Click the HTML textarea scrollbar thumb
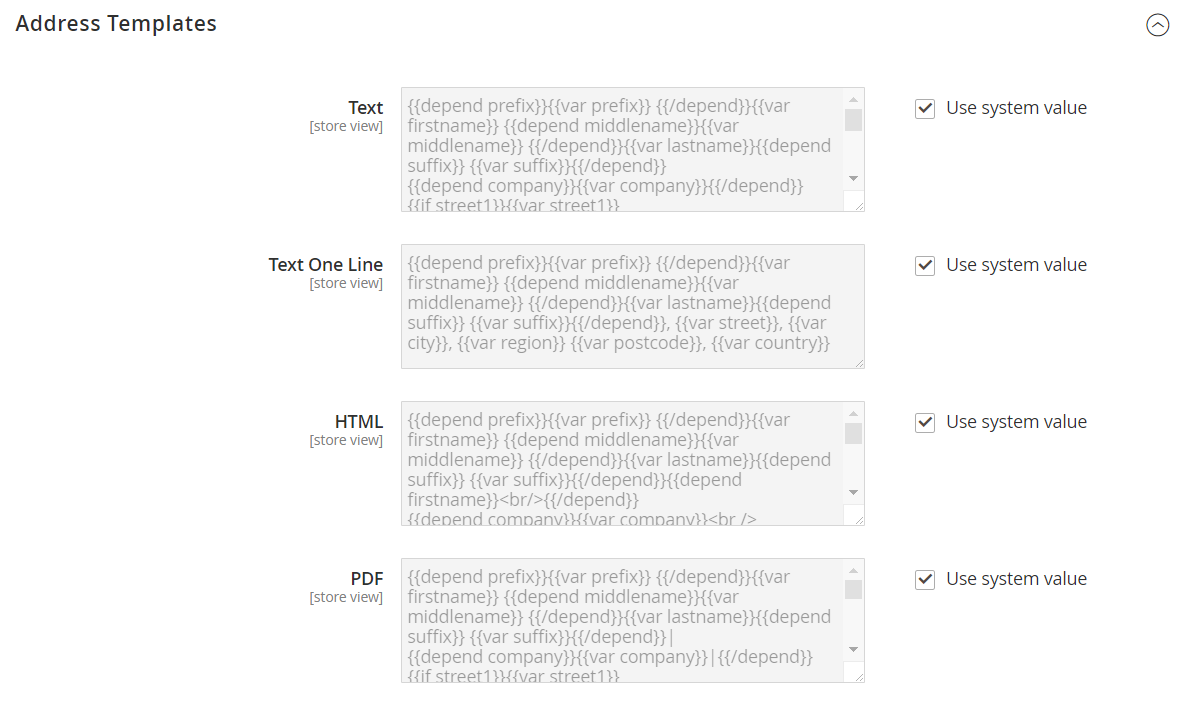 853,434
